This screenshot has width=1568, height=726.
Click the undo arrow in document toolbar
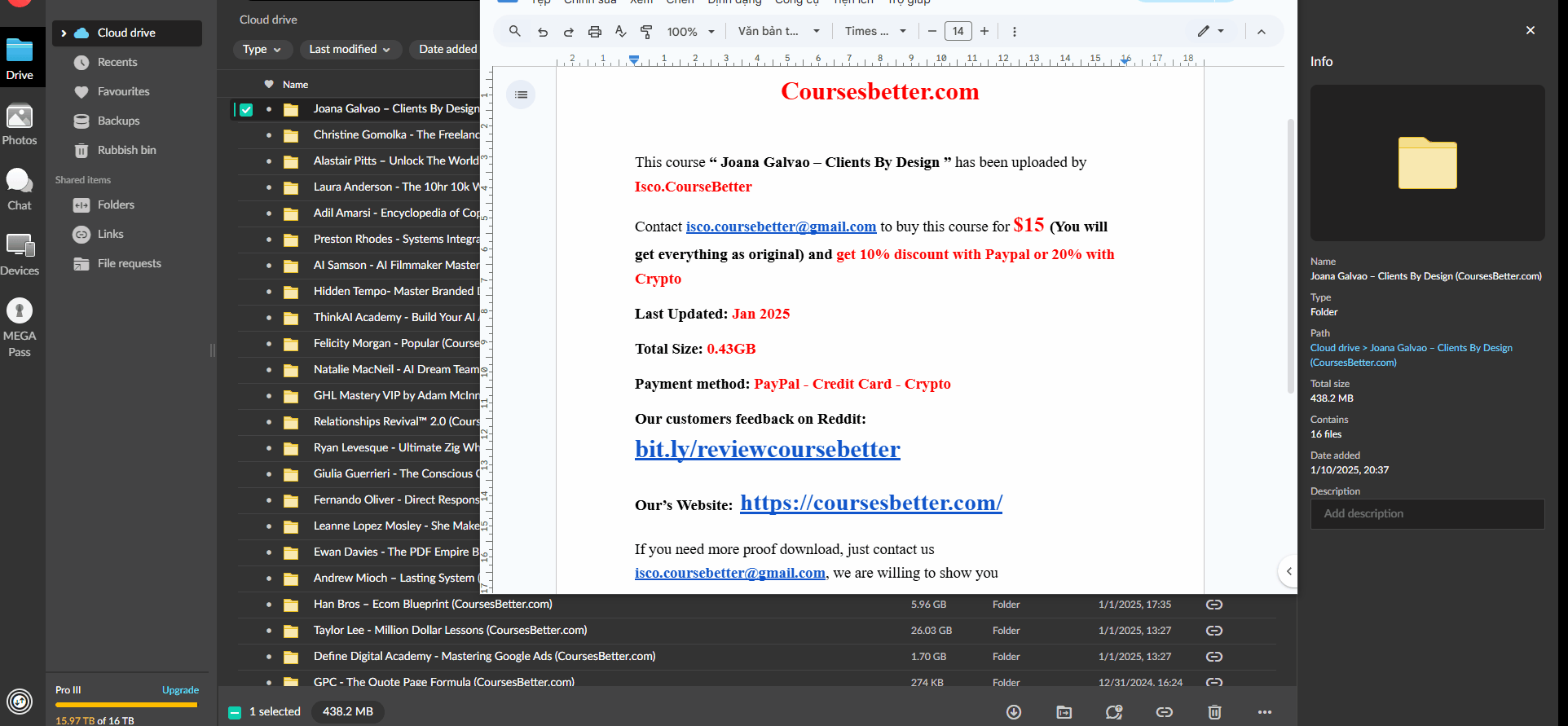click(543, 32)
